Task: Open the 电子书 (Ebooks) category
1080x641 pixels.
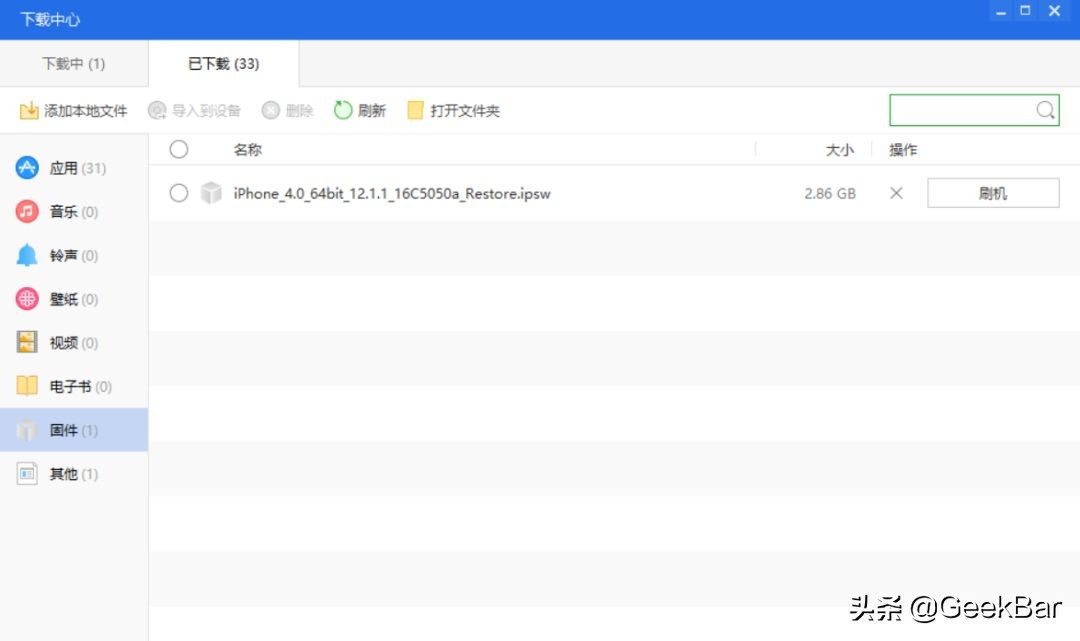Action: pos(27,386)
